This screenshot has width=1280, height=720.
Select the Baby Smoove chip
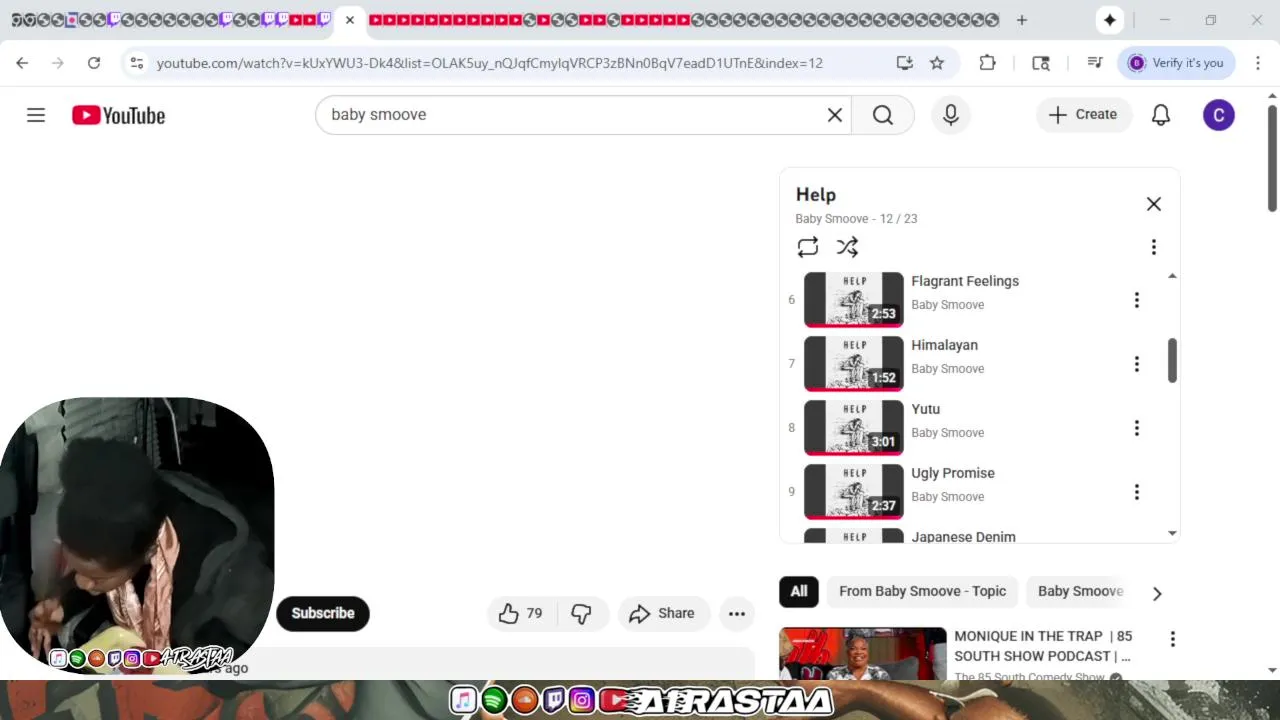pos(1081,591)
